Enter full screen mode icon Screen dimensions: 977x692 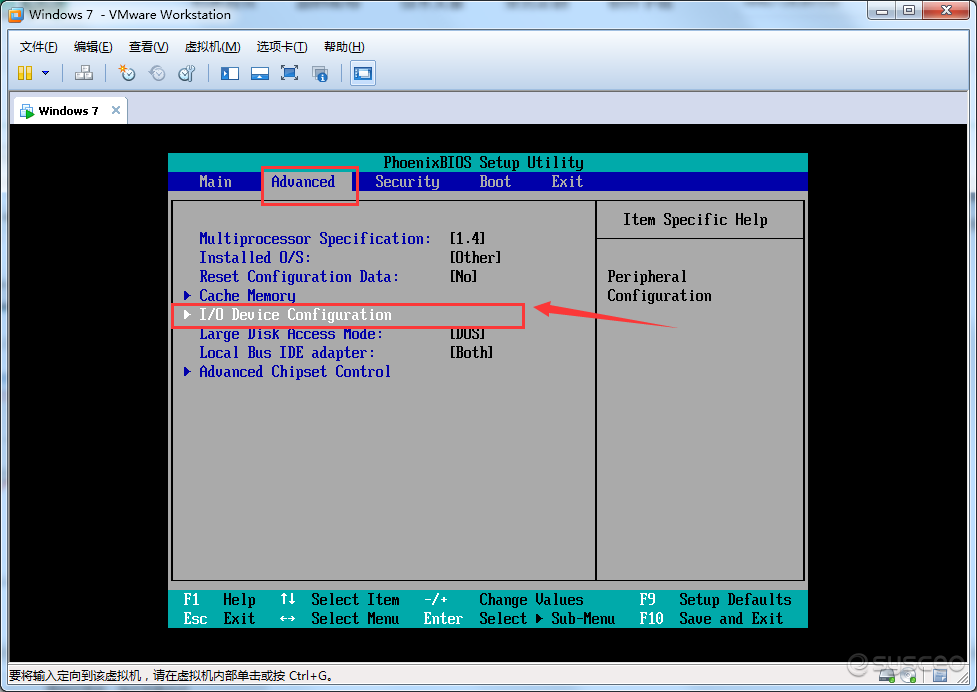(290, 73)
